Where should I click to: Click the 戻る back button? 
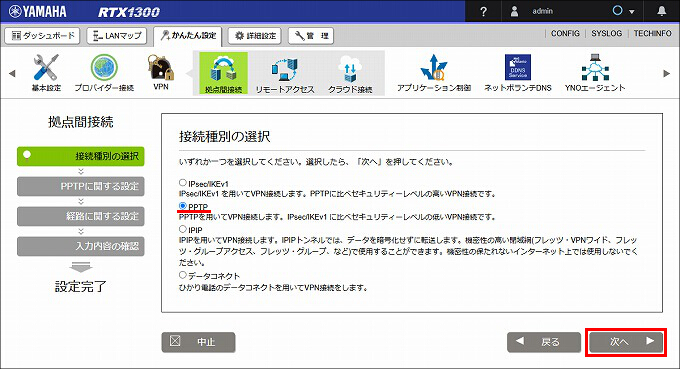pos(544,342)
